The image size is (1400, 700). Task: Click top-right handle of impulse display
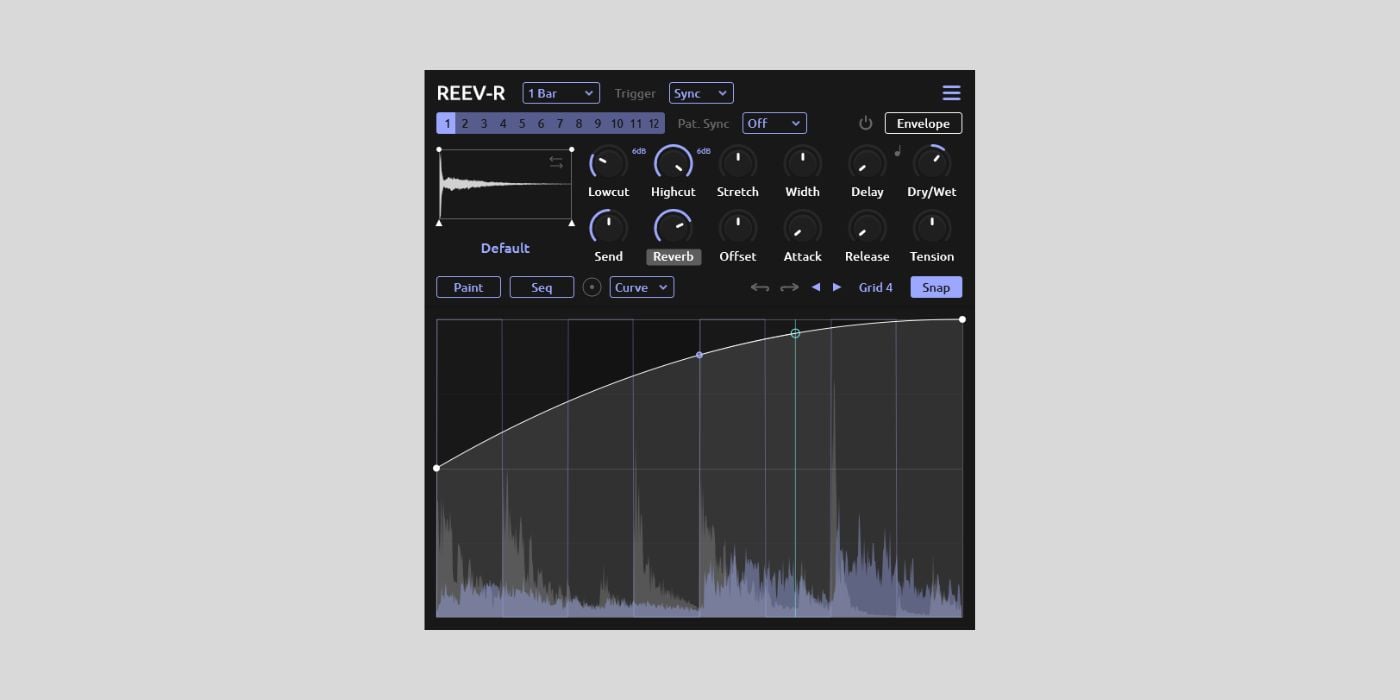click(x=572, y=149)
